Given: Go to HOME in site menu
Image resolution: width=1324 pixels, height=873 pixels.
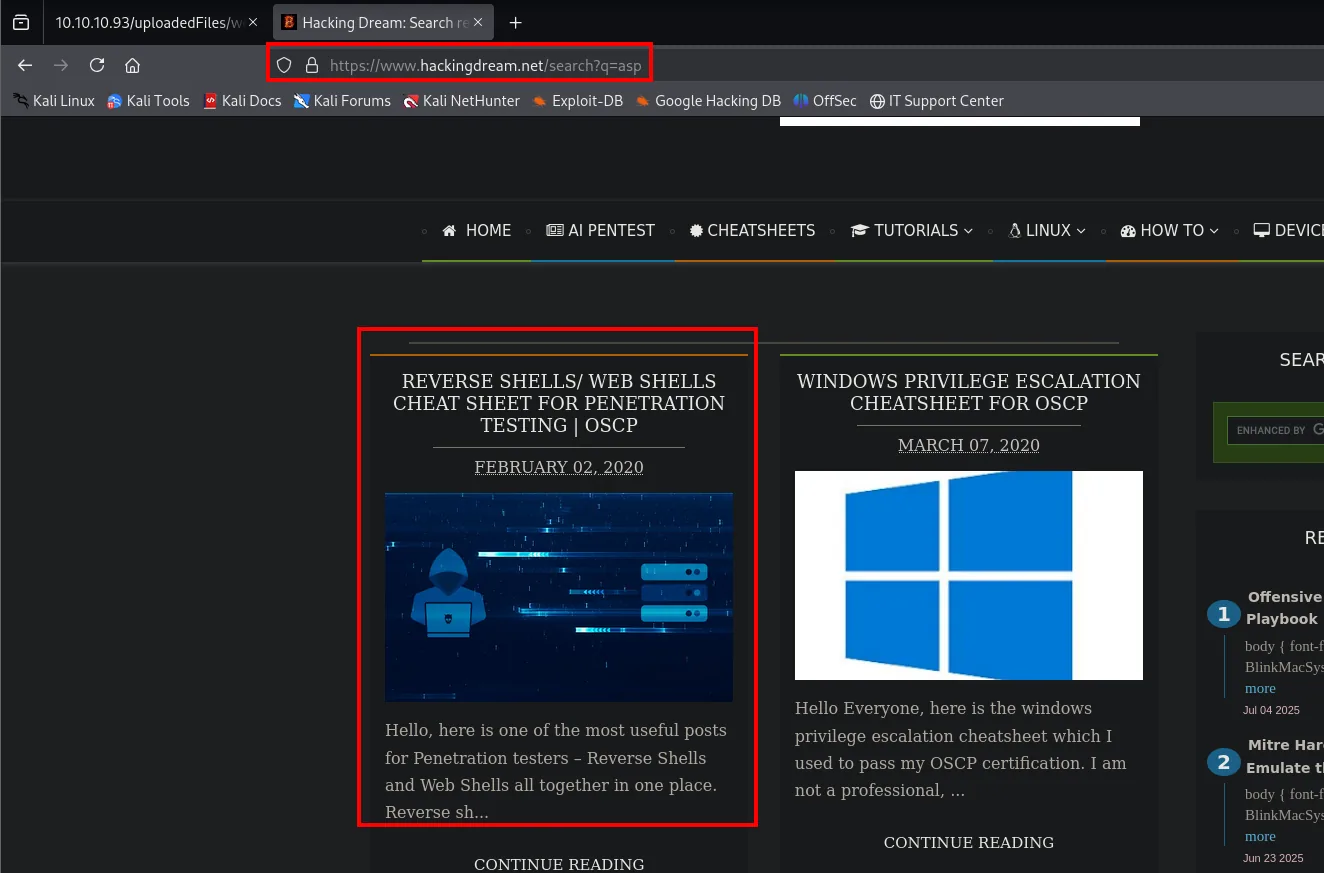Looking at the screenshot, I should (476, 230).
